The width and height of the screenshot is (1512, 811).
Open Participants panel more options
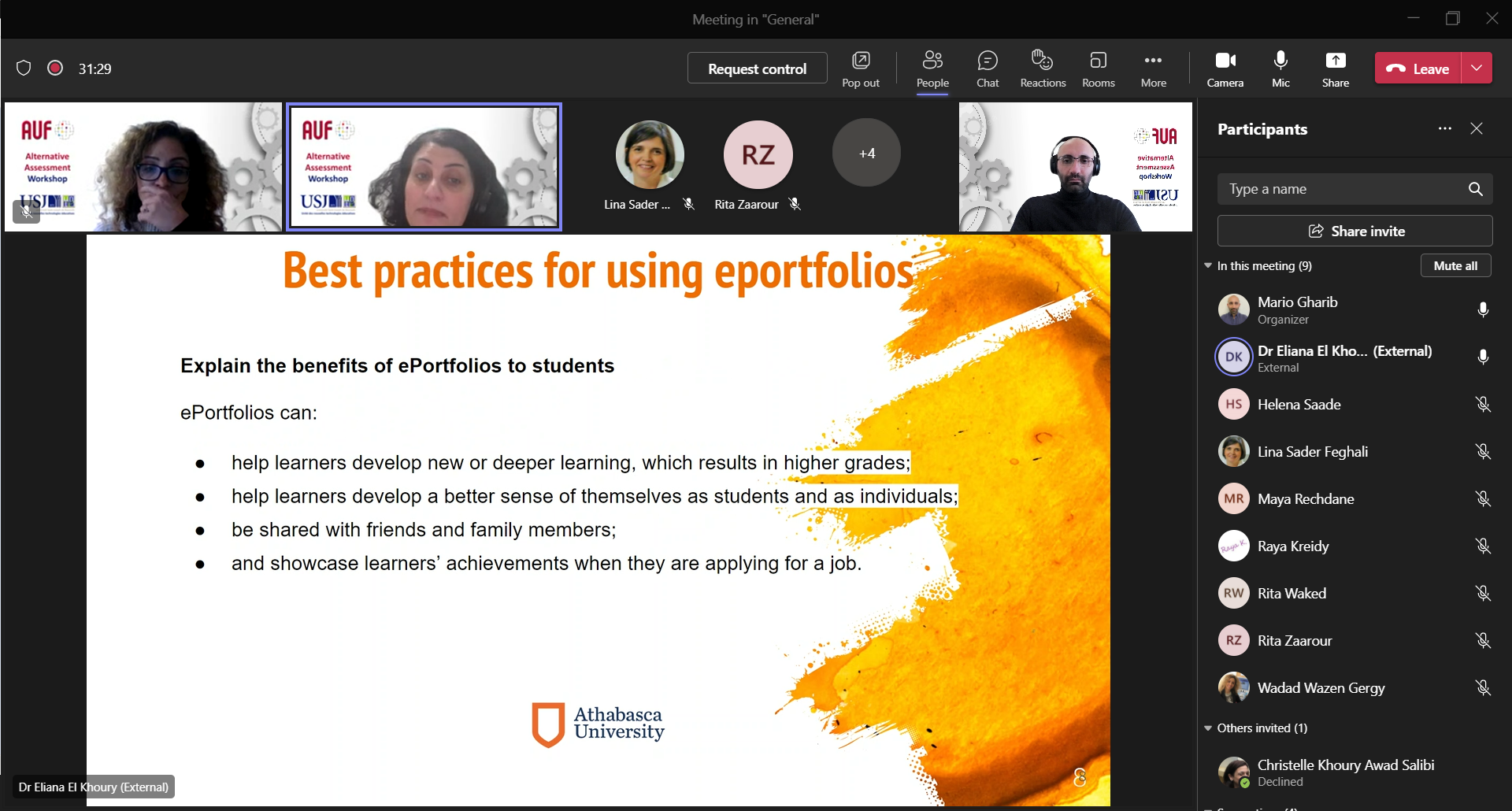pyautogui.click(x=1444, y=128)
